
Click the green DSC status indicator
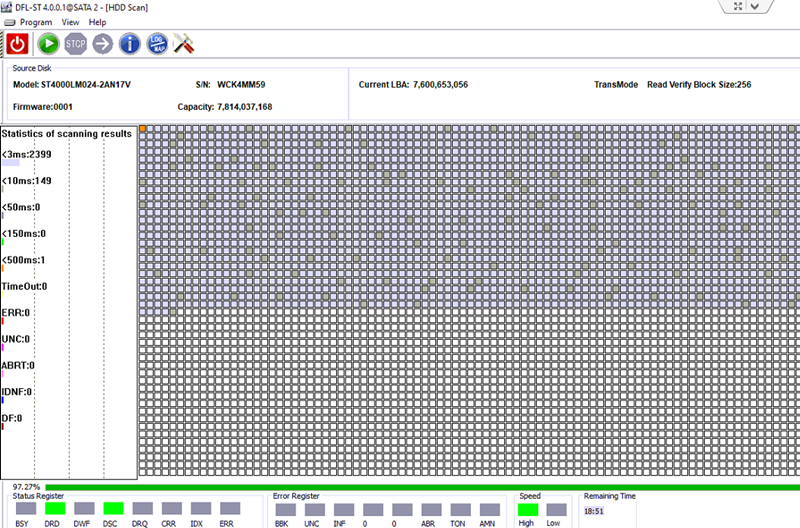coord(113,508)
